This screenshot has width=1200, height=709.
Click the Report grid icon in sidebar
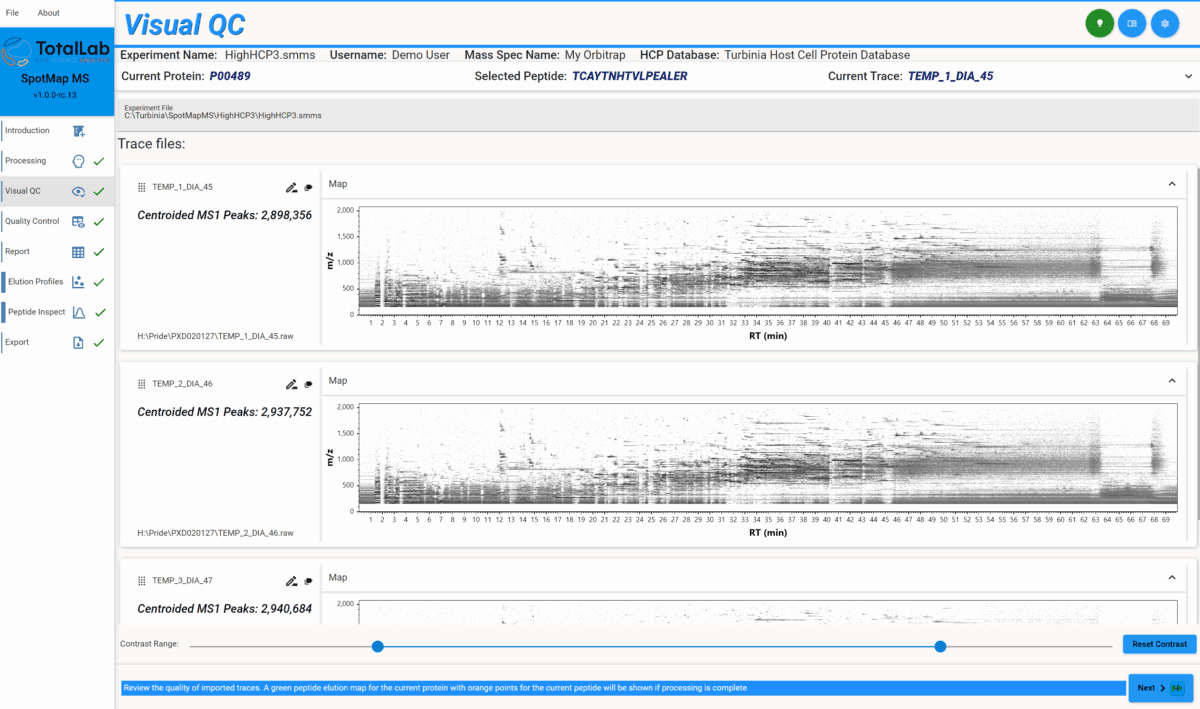tap(79, 251)
